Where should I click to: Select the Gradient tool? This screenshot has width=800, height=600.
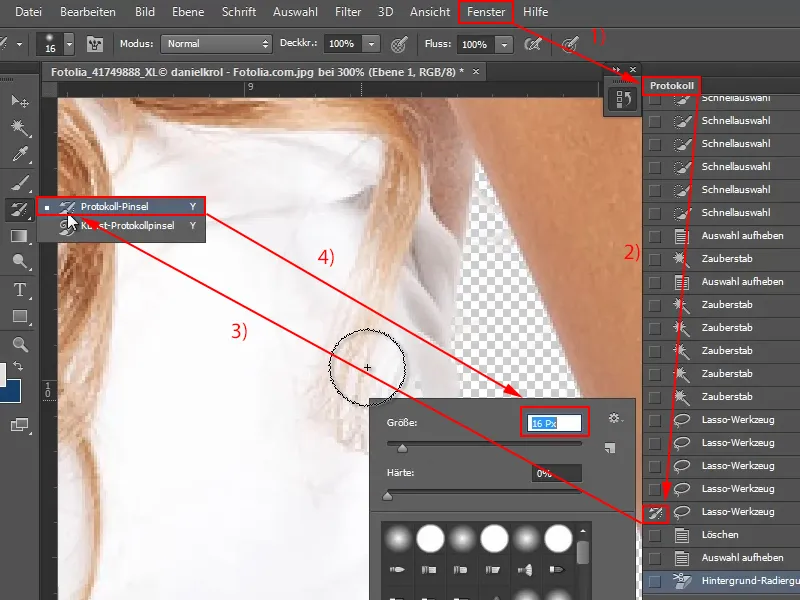coord(19,236)
